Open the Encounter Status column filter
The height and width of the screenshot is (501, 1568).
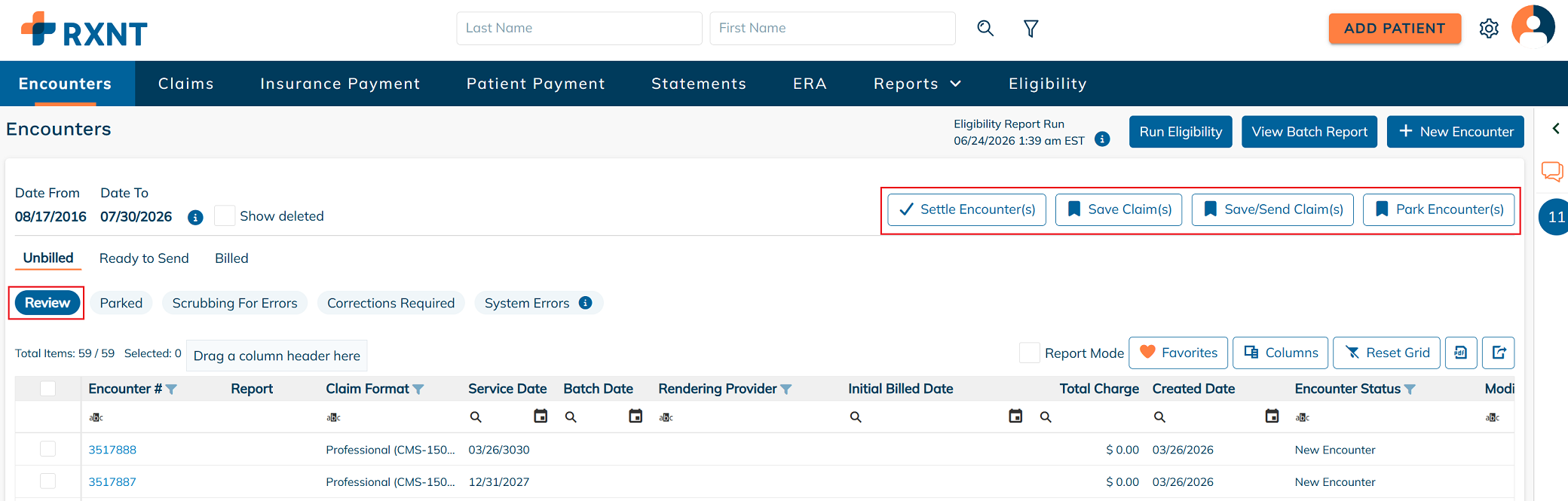click(x=1410, y=389)
